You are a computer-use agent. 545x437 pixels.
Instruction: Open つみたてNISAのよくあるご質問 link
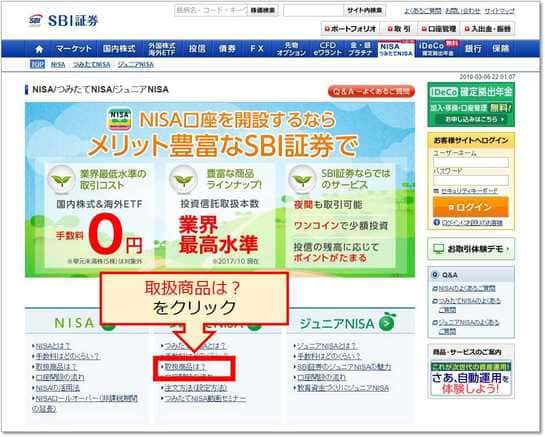[469, 305]
